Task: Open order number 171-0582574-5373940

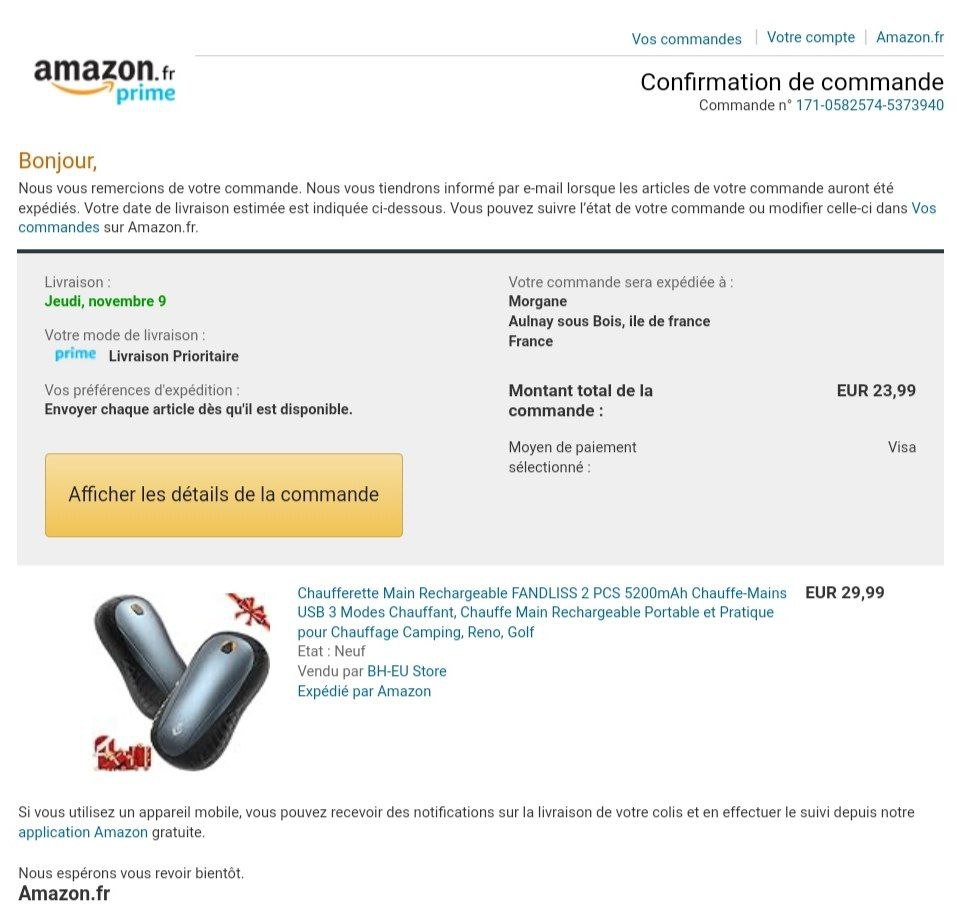Action: pos(869,105)
